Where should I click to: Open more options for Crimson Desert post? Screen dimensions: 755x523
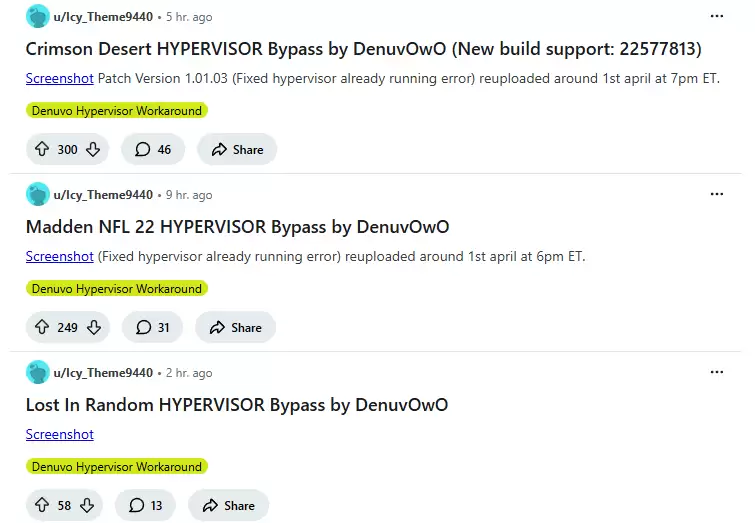[716, 16]
